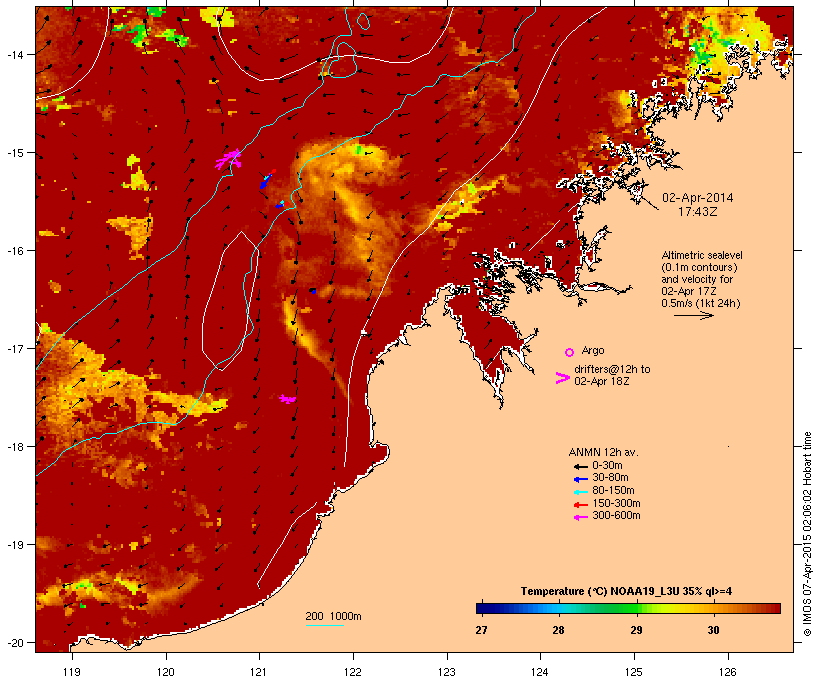Click the magenta drifter chevron legend symbol
Screen dimensions: 820x680
[x=562, y=378]
